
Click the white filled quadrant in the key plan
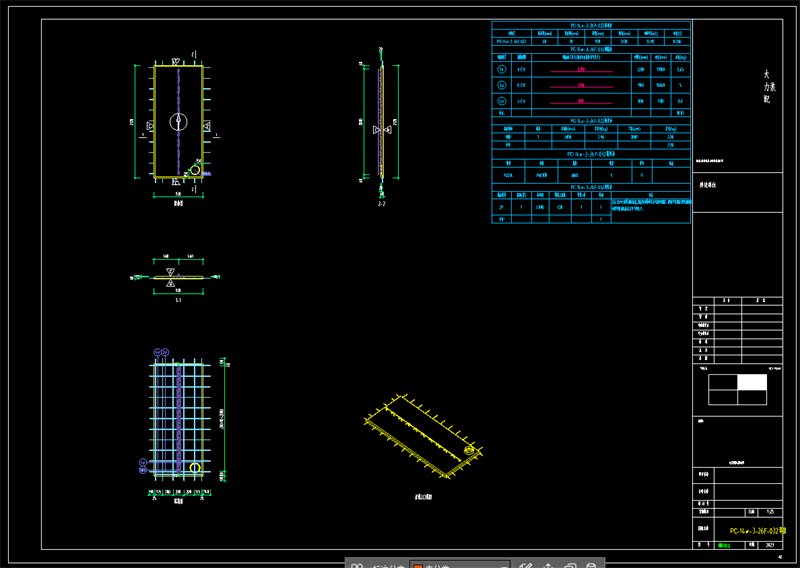click(x=752, y=382)
